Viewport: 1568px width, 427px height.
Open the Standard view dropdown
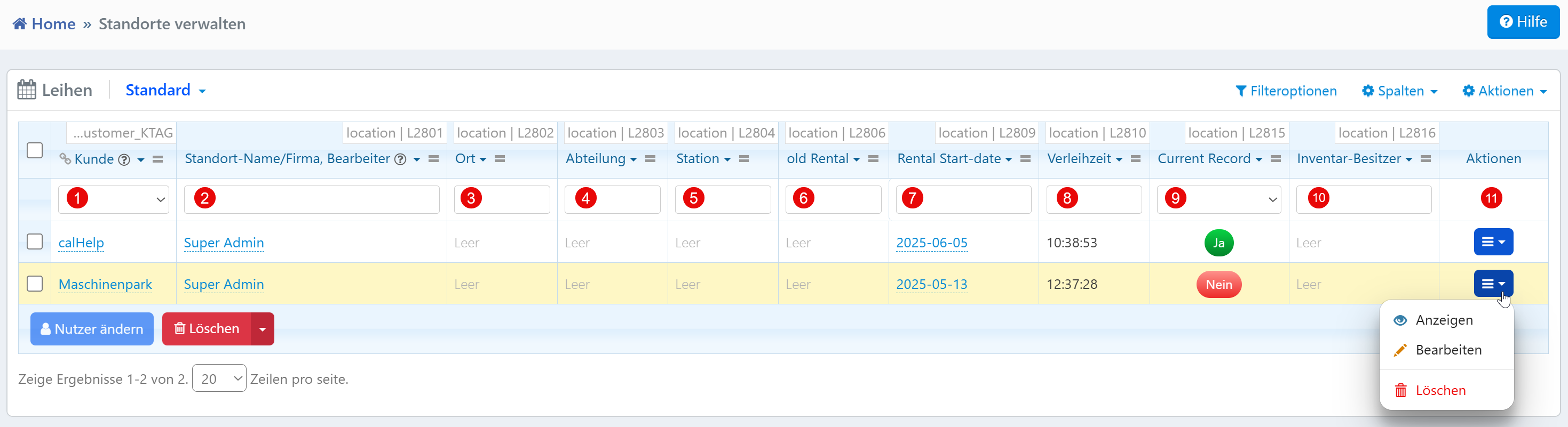click(x=165, y=90)
